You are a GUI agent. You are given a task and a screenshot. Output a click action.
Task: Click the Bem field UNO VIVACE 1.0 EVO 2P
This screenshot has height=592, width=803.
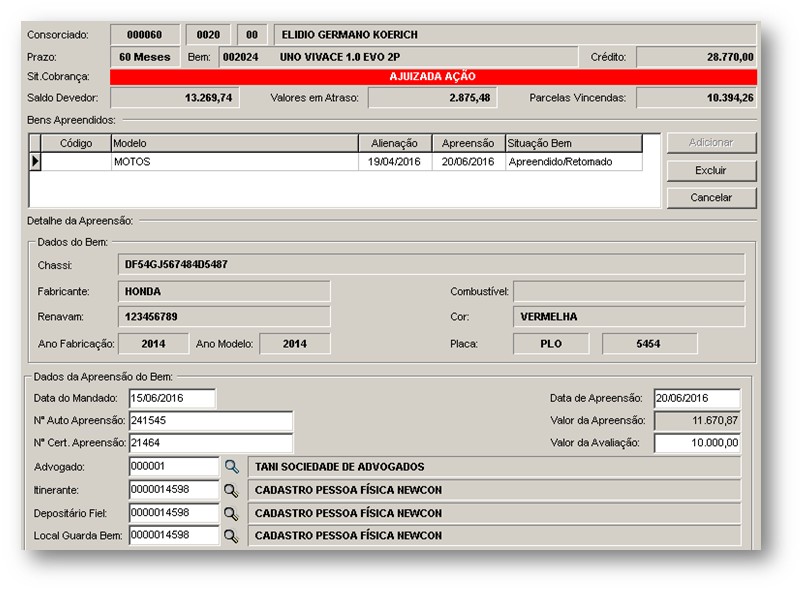tap(398, 57)
